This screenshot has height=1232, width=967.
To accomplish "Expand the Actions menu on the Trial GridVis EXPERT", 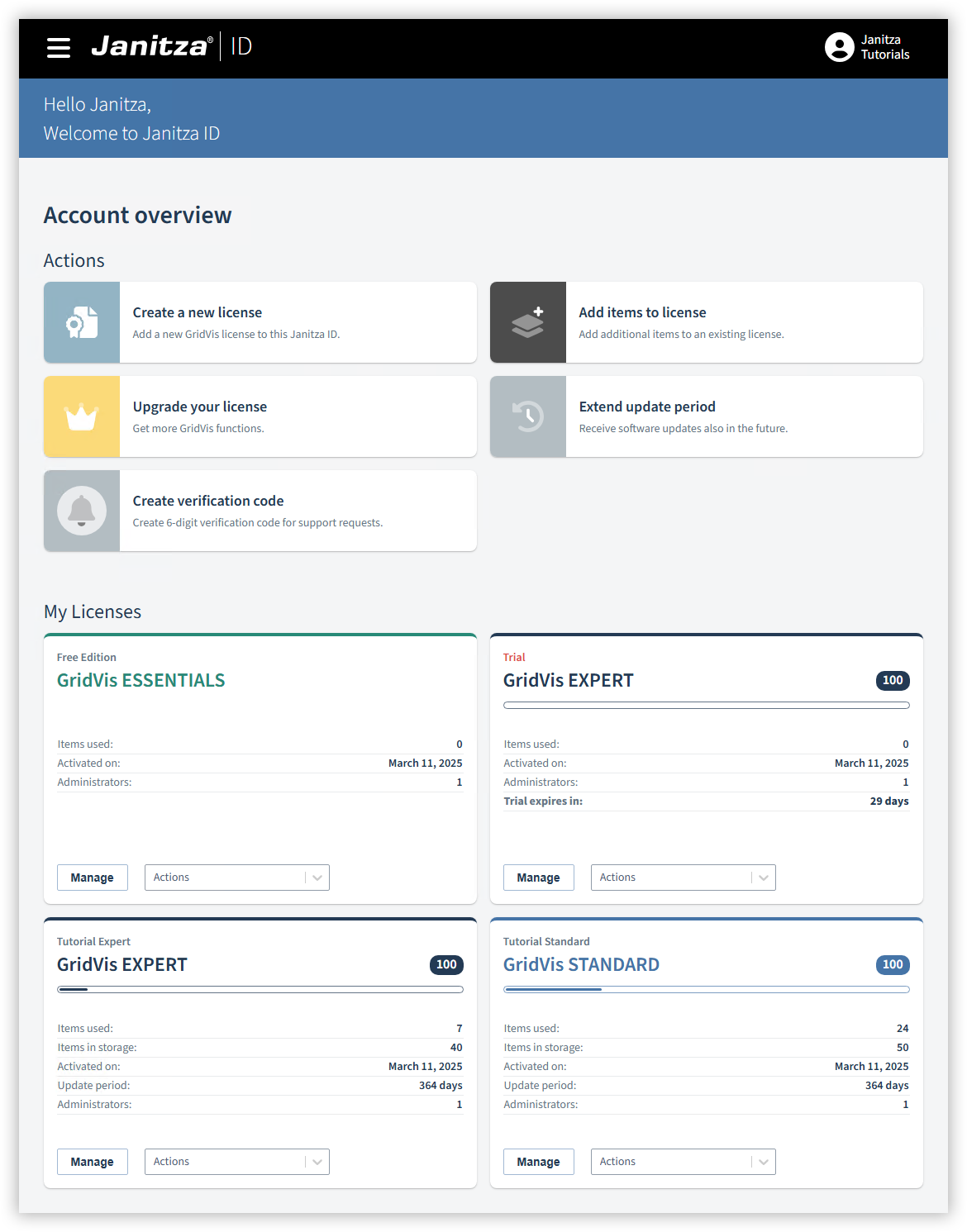I will tap(683, 877).
